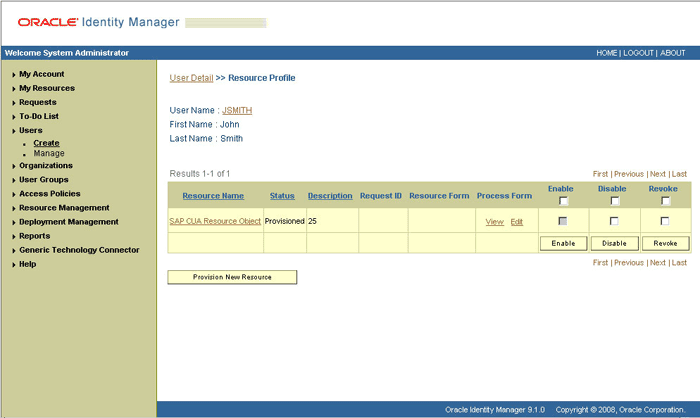
Task: Click View process form link
Action: pyautogui.click(x=495, y=222)
